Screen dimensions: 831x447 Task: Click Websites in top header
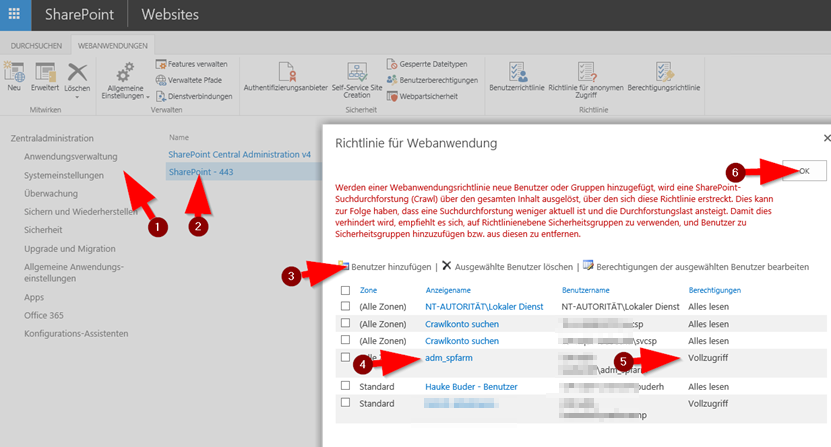[170, 14]
